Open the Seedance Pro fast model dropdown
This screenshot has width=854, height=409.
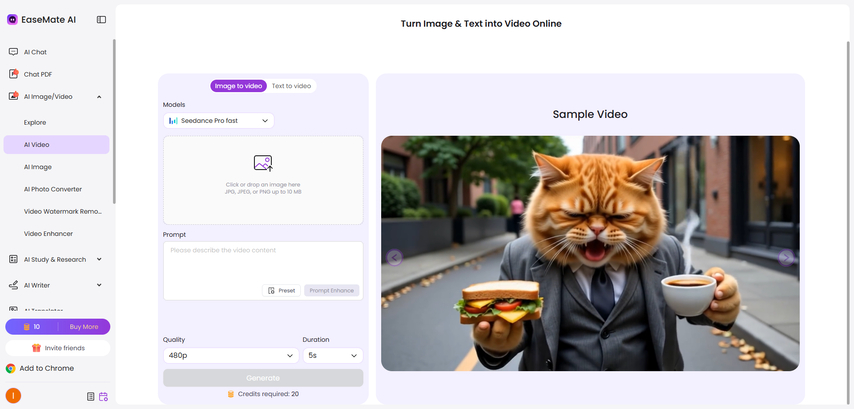pyautogui.click(x=219, y=120)
